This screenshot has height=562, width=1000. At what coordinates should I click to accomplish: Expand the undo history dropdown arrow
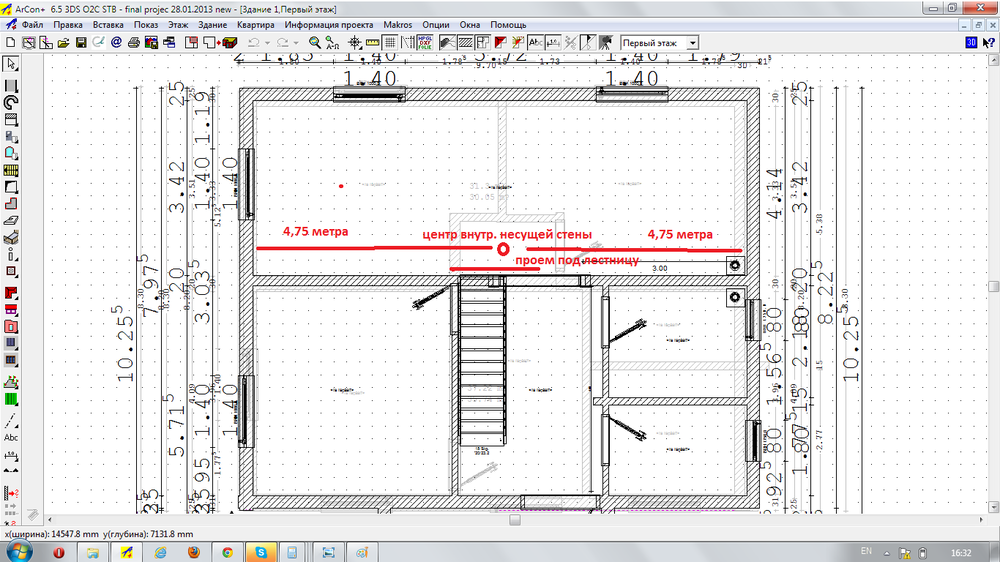(x=267, y=43)
